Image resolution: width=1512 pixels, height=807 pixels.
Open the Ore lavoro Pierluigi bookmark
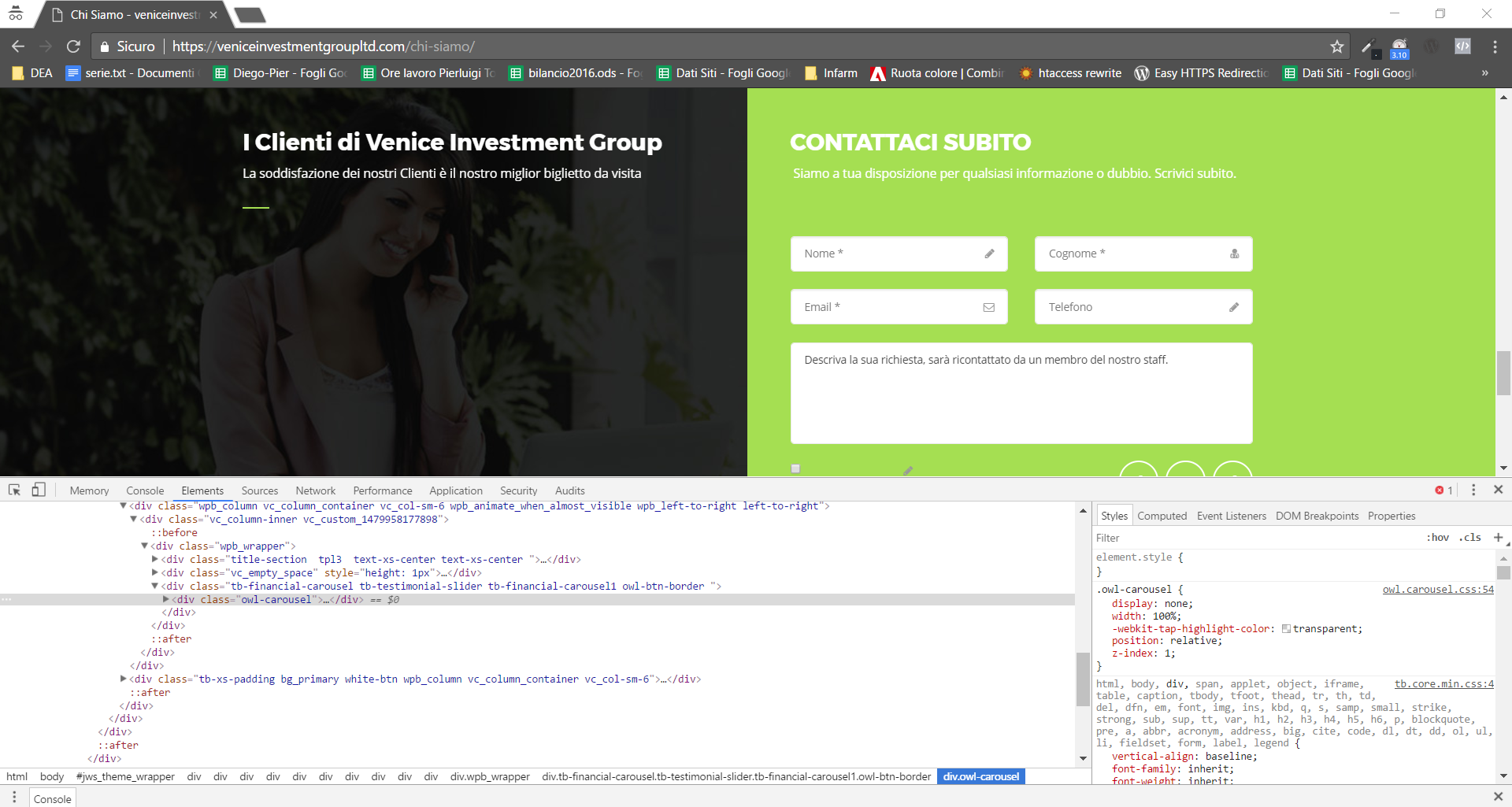[x=428, y=73]
